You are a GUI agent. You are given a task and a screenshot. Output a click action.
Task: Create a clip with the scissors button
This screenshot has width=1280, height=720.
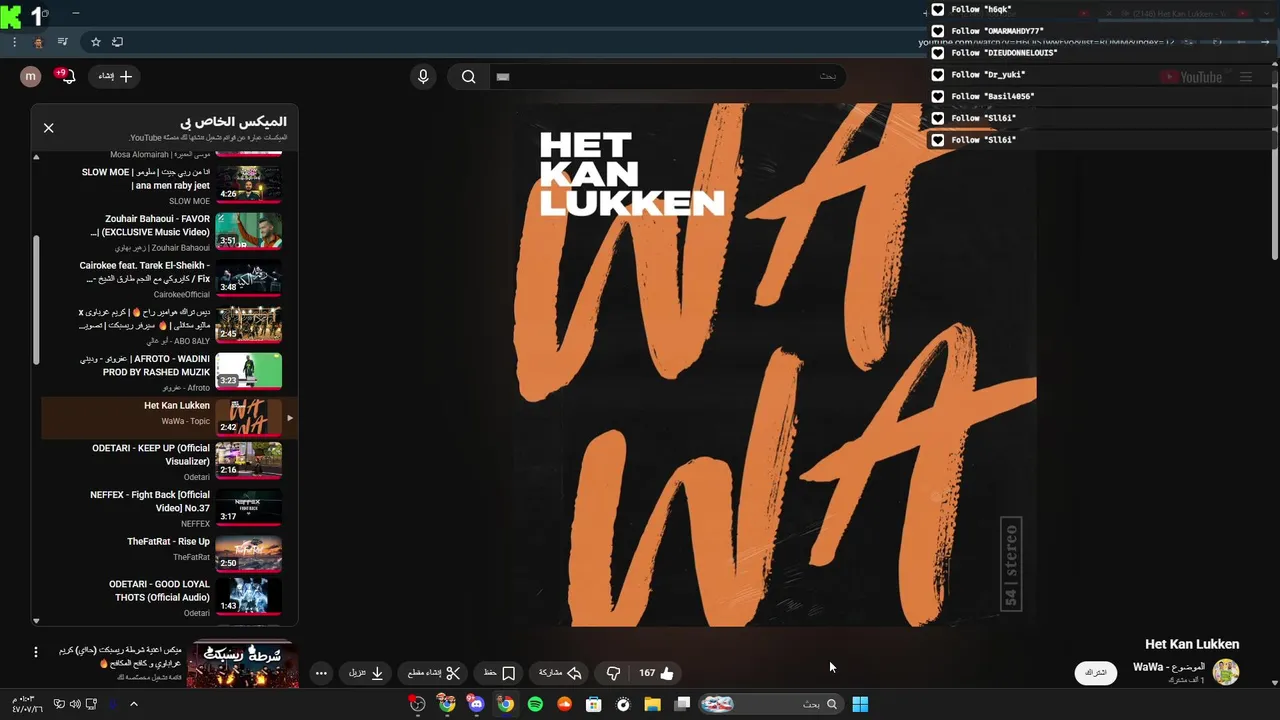pos(433,673)
